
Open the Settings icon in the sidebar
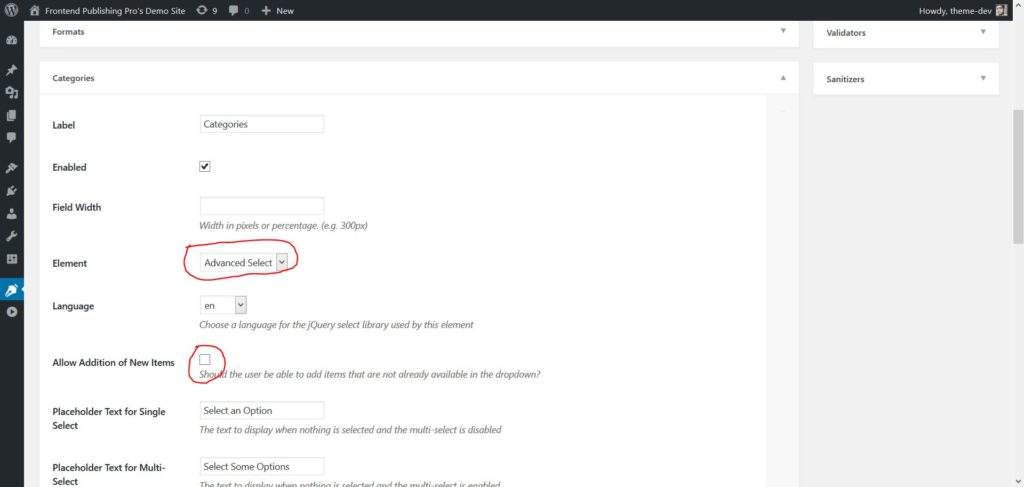point(11,259)
